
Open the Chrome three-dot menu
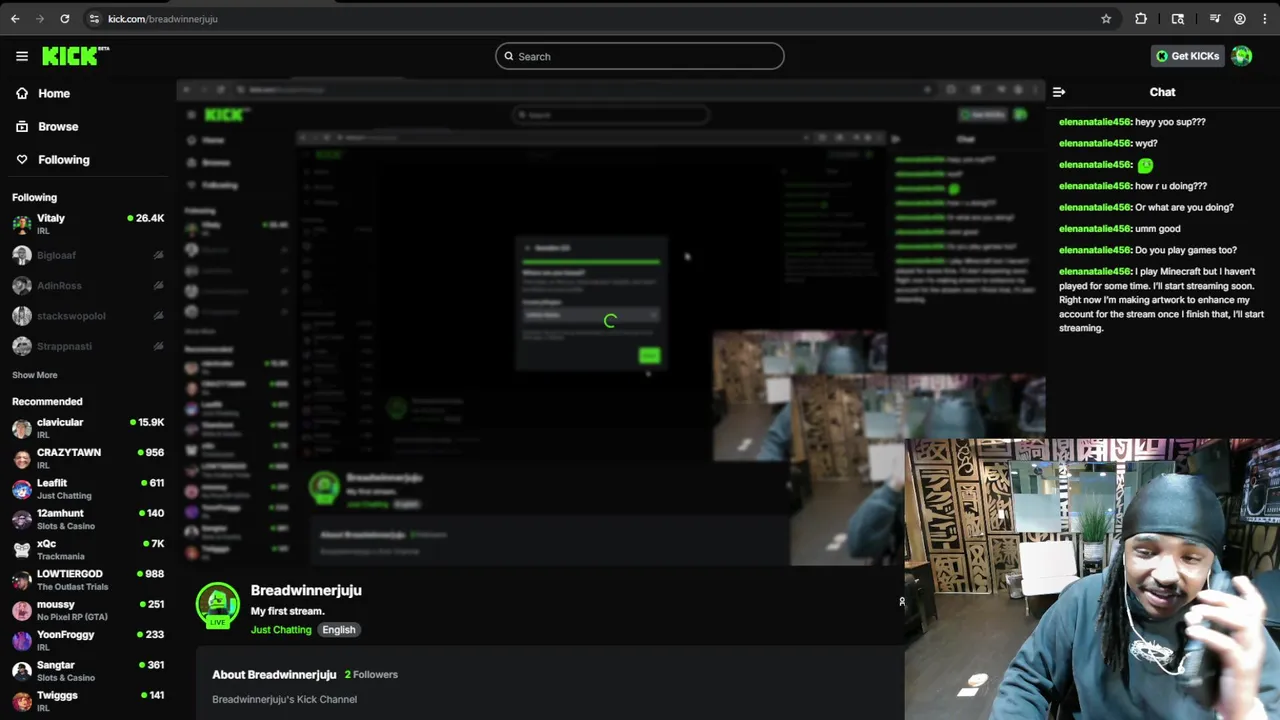coord(1265,18)
